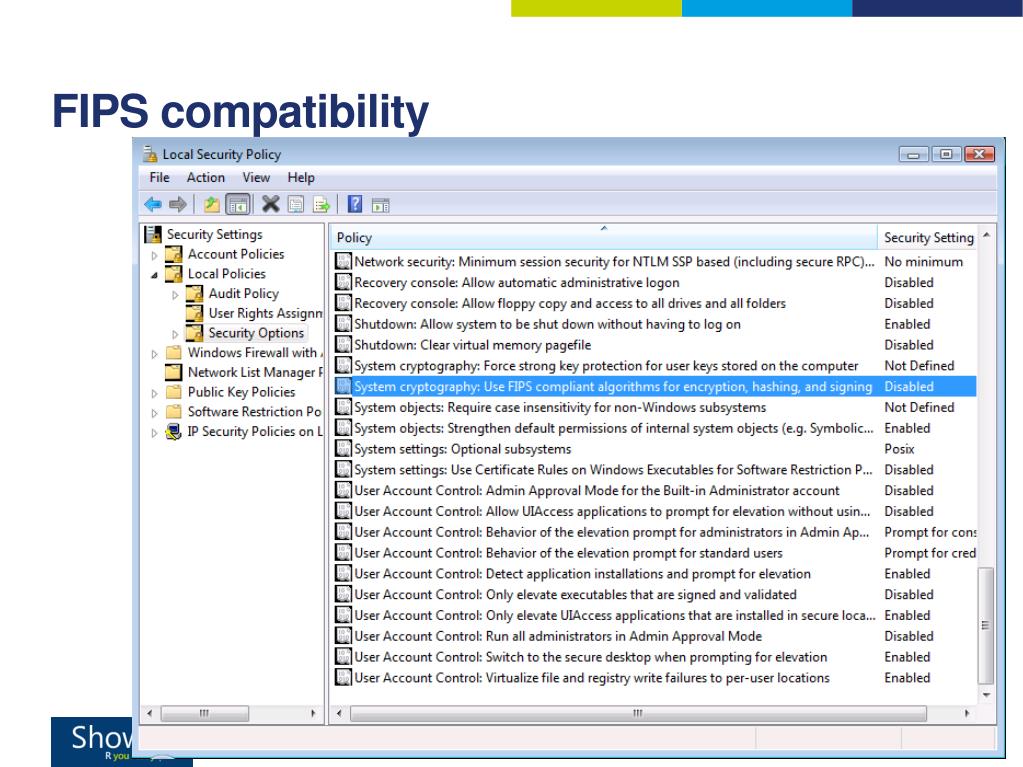Expand the Windows Firewall tree node
The height and width of the screenshot is (767, 1023).
155,354
